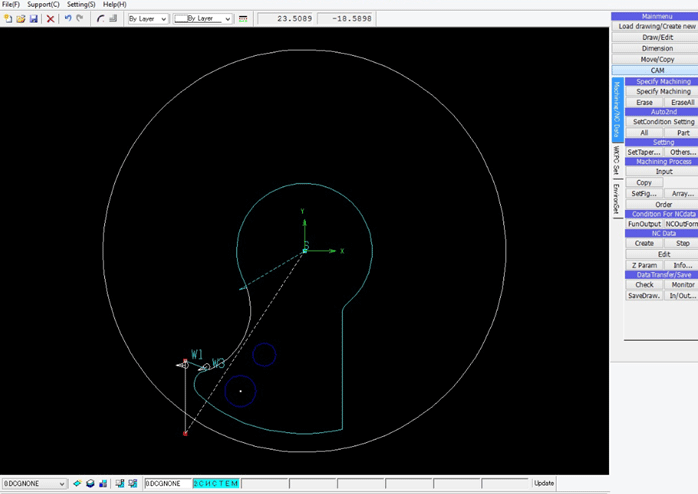
Task: Expand the By Layer linetype dropdown
Action: [202, 19]
